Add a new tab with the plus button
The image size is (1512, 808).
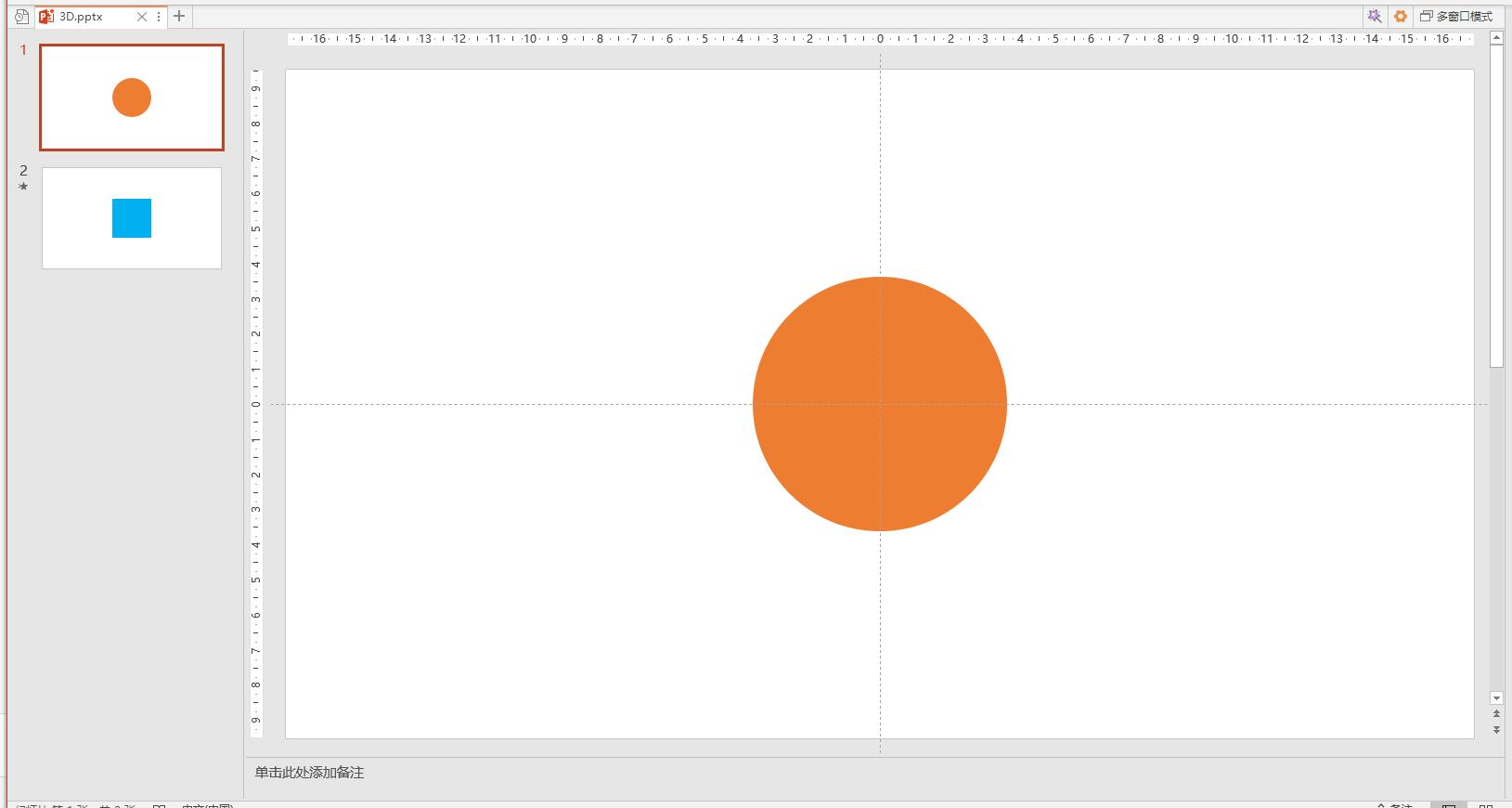pyautogui.click(x=179, y=16)
